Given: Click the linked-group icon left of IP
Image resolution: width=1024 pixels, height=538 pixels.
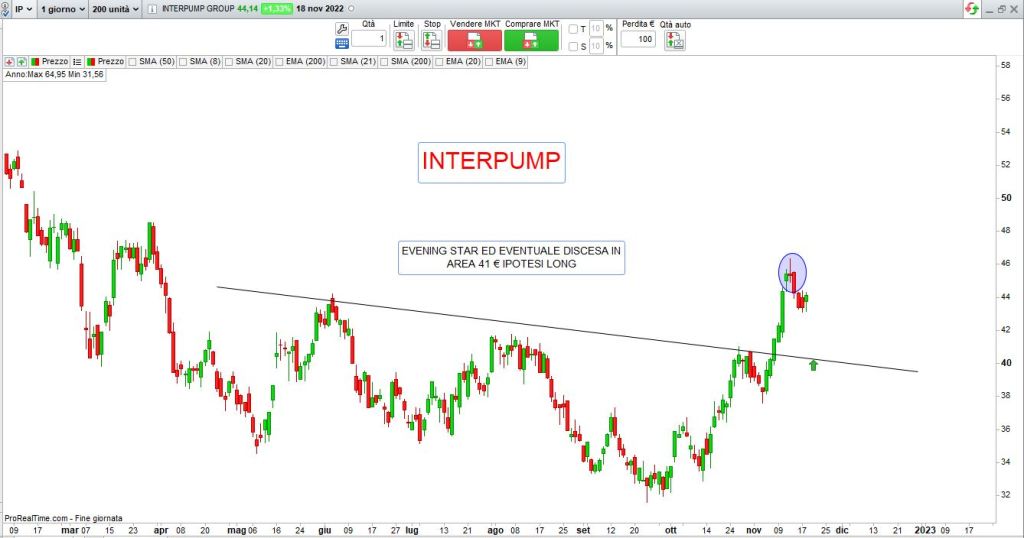Looking at the screenshot, I should 6,9.
